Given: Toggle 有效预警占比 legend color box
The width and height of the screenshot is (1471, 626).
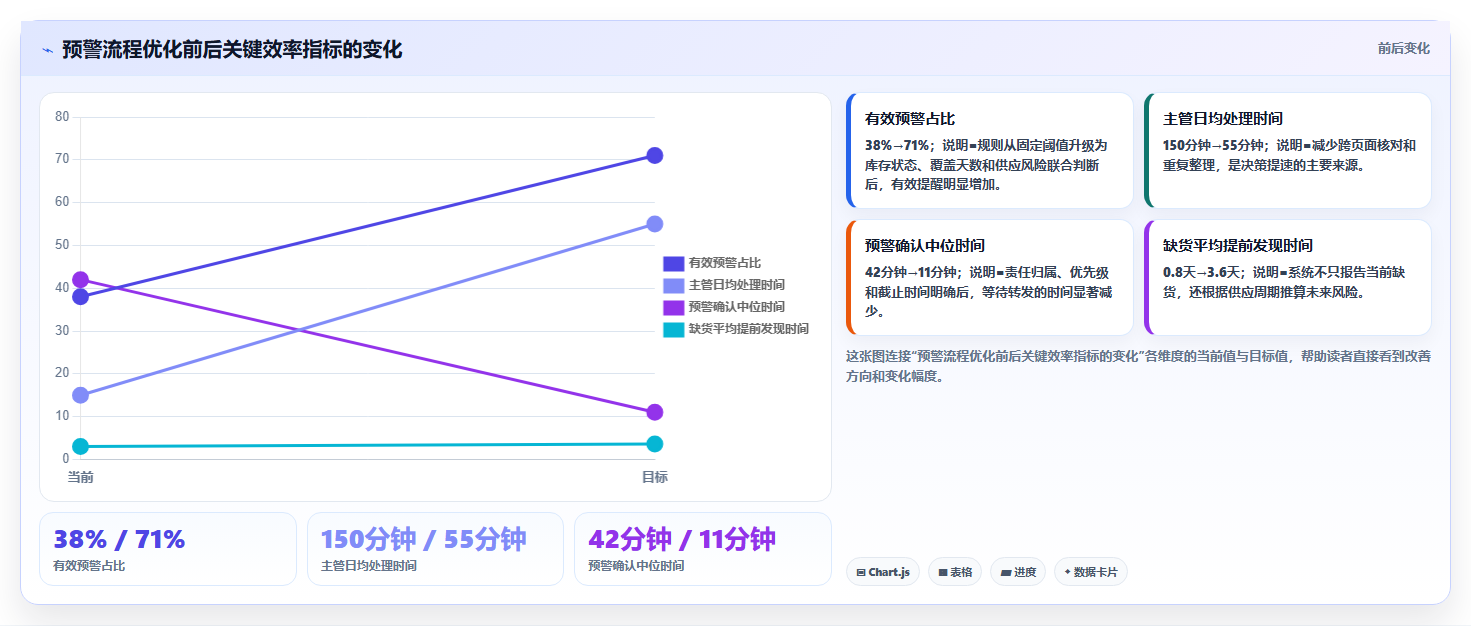Looking at the screenshot, I should [673, 263].
